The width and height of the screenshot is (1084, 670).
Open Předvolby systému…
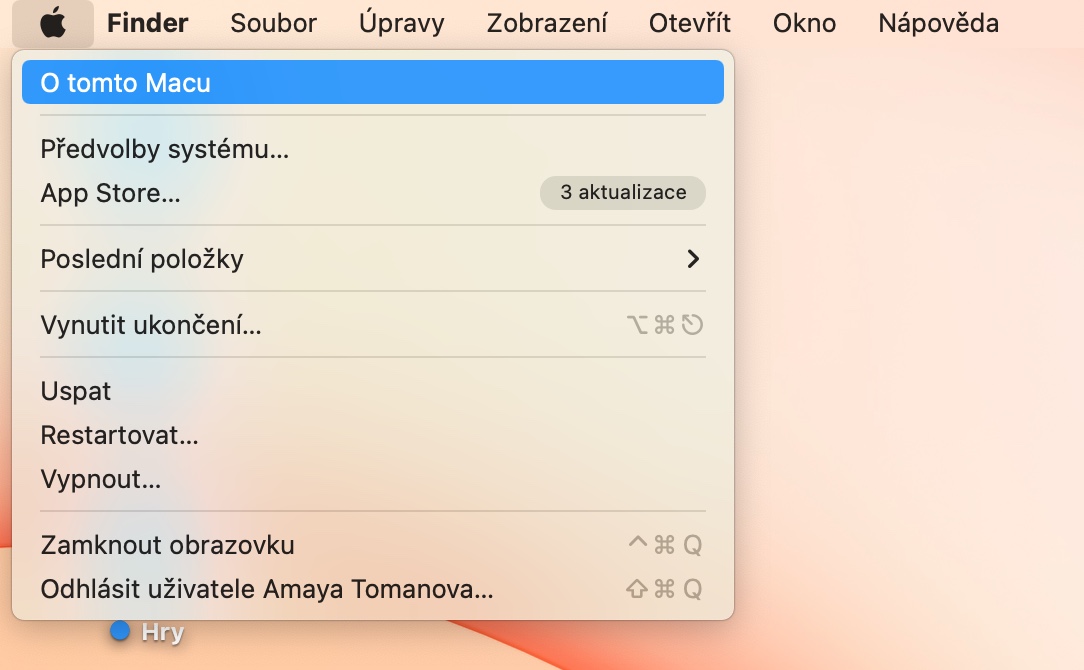[x=373, y=149]
